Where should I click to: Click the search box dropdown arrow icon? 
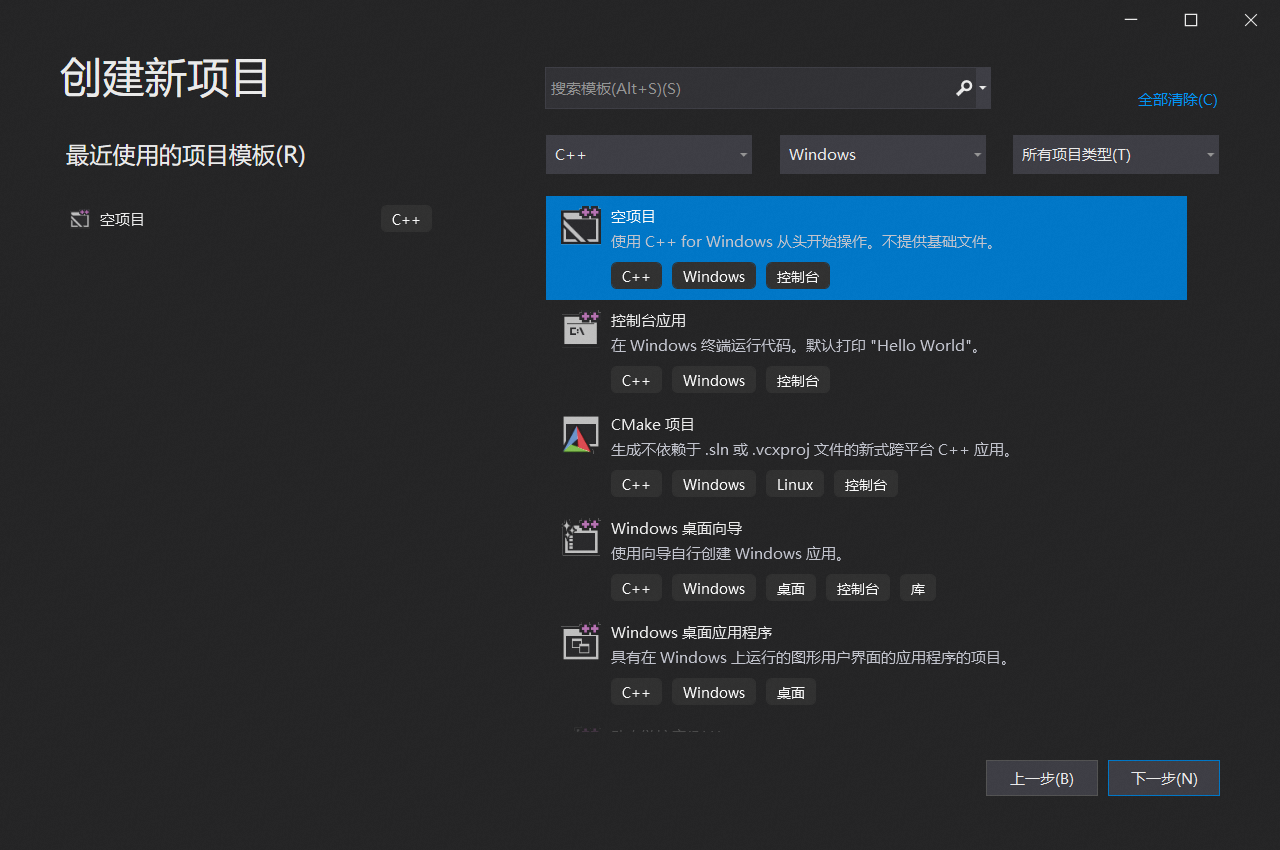coord(981,88)
